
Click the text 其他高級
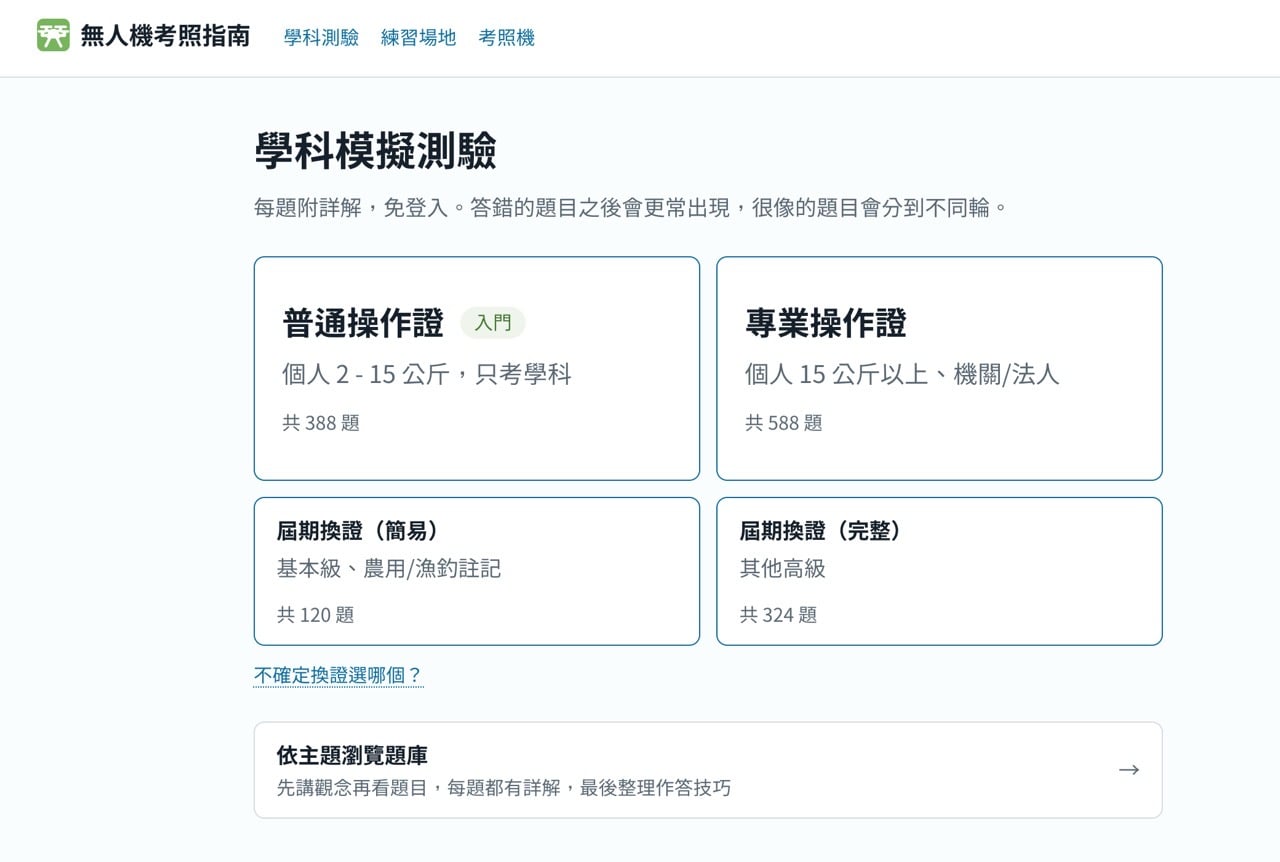(783, 569)
